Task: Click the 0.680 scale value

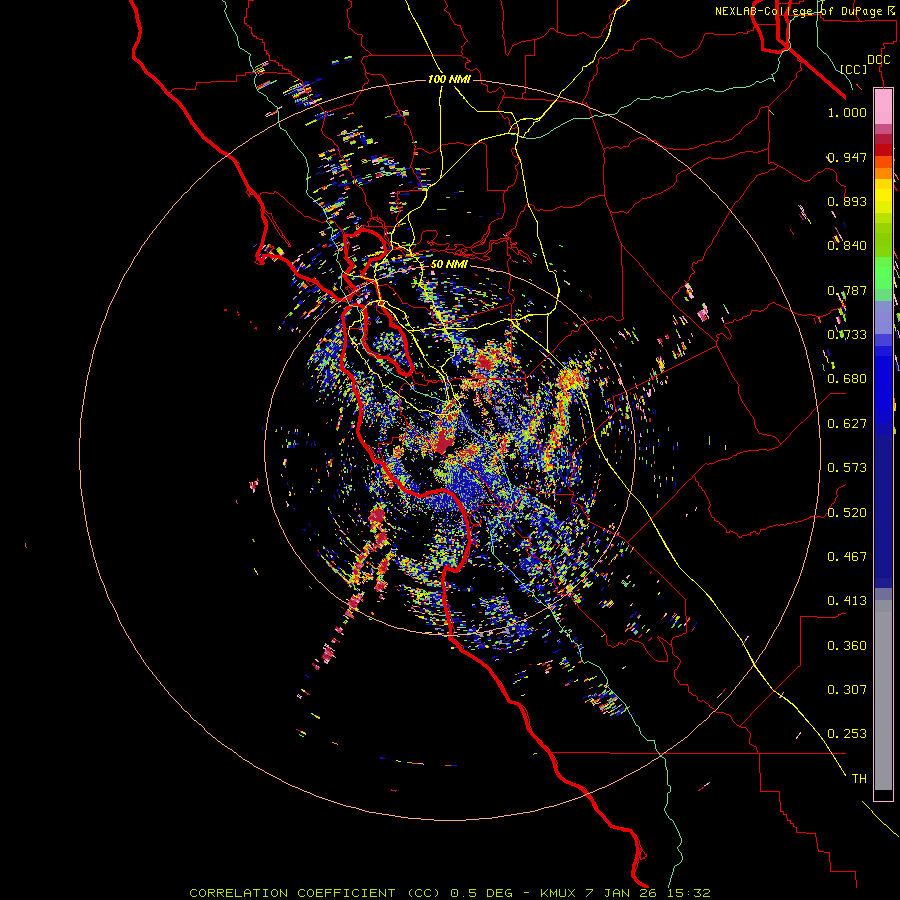Action: point(847,379)
